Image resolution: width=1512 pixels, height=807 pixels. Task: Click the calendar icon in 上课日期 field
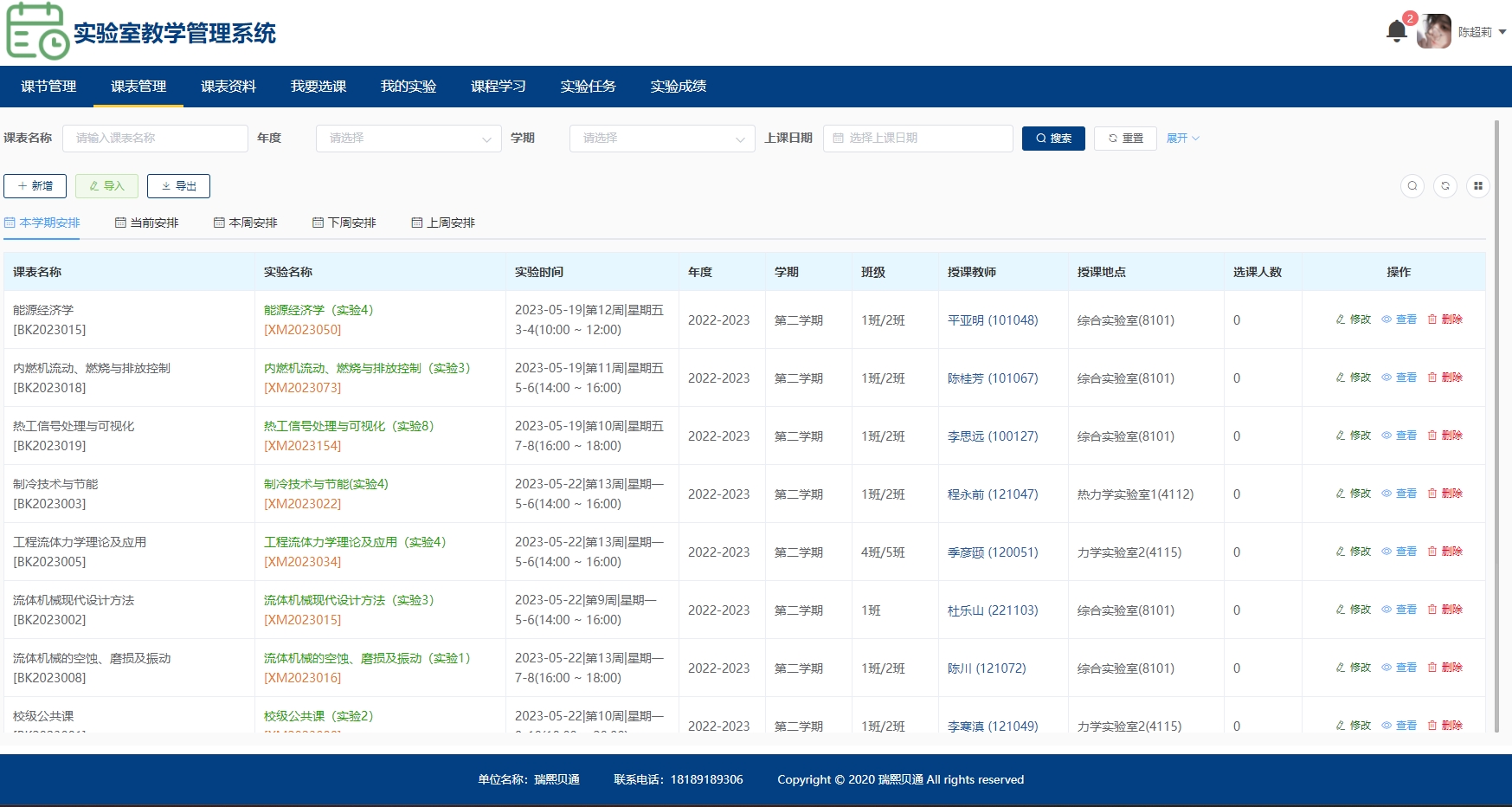pos(837,138)
